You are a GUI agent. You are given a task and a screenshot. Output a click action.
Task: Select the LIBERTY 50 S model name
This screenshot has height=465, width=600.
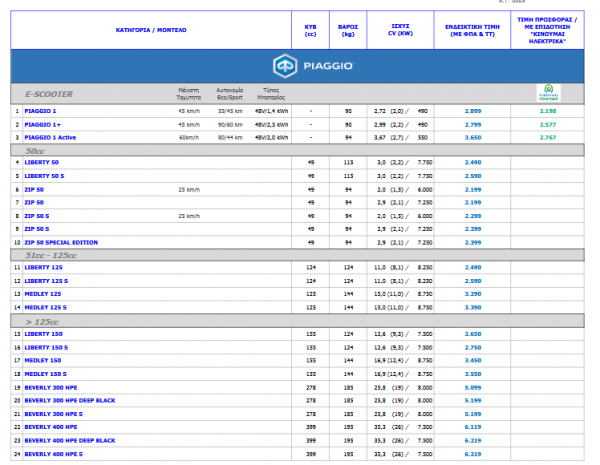44,176
